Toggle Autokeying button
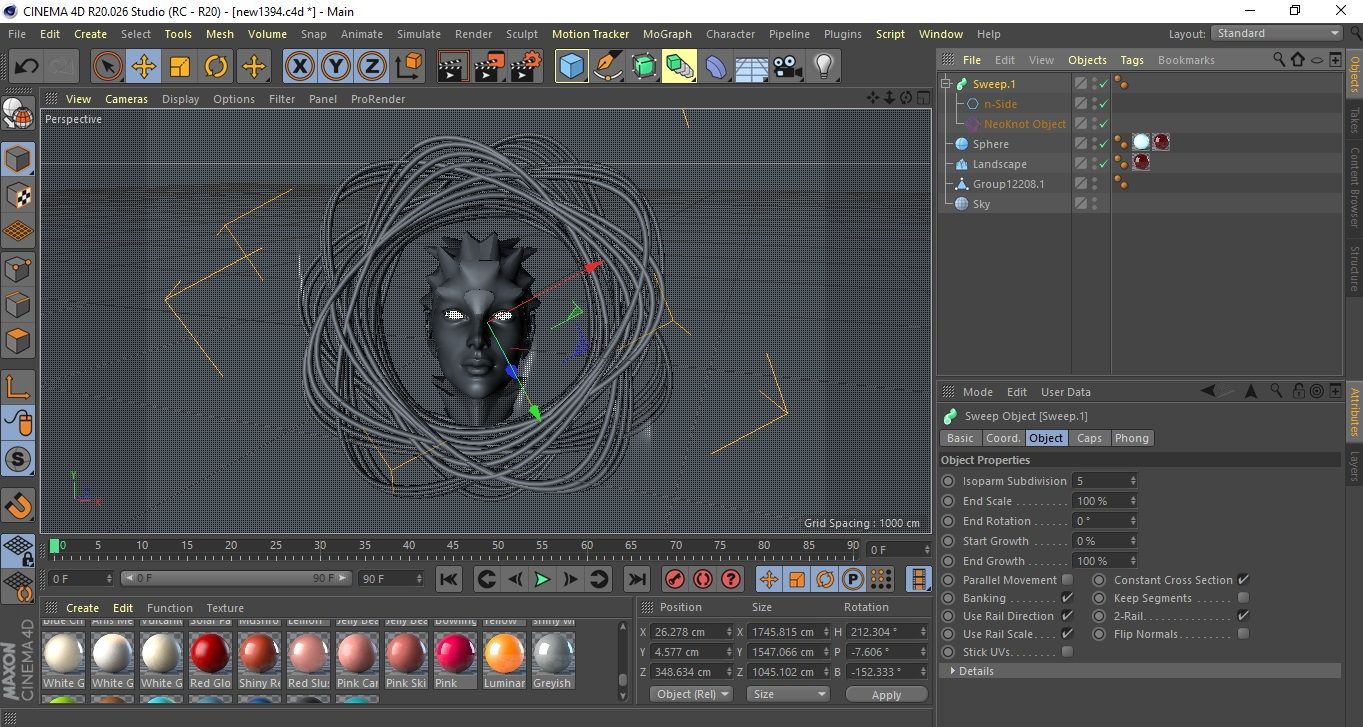Image resolution: width=1363 pixels, height=727 pixels. tap(703, 579)
